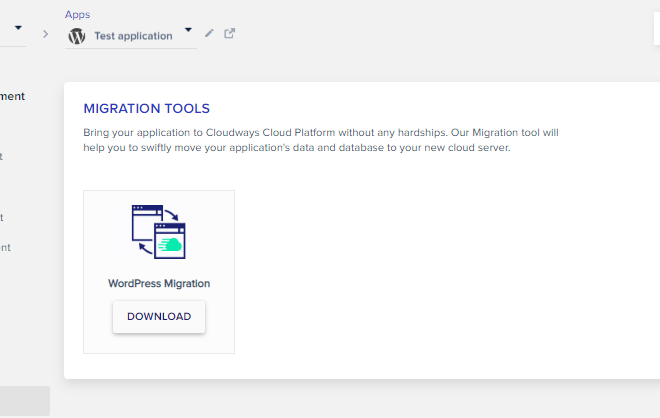Click the Migration tool description paragraph
The height and width of the screenshot is (418, 660).
click(321, 140)
